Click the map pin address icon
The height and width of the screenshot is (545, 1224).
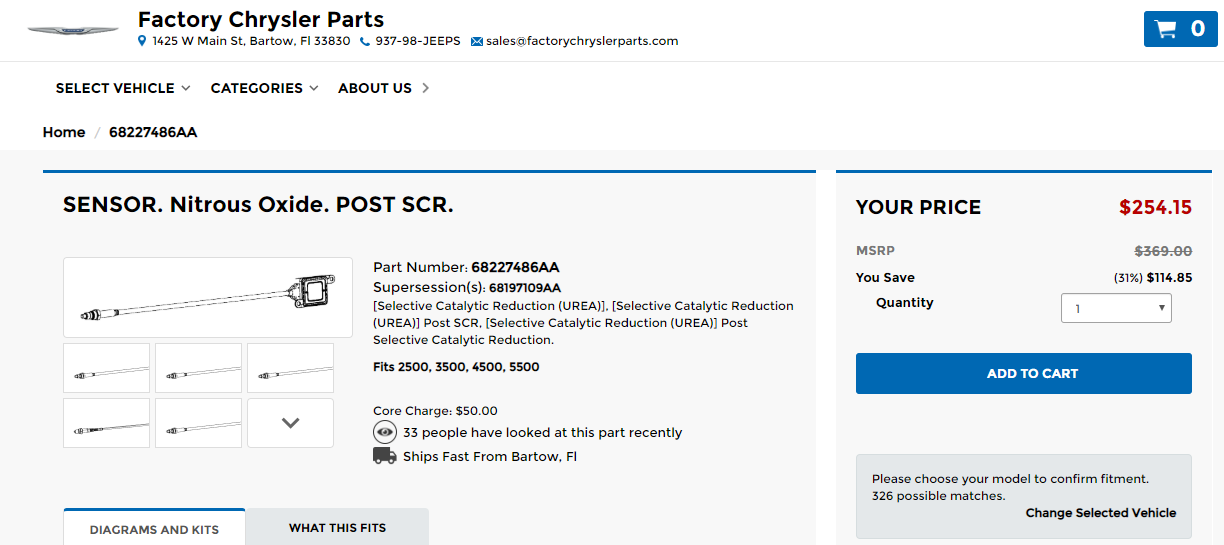pyautogui.click(x=142, y=41)
